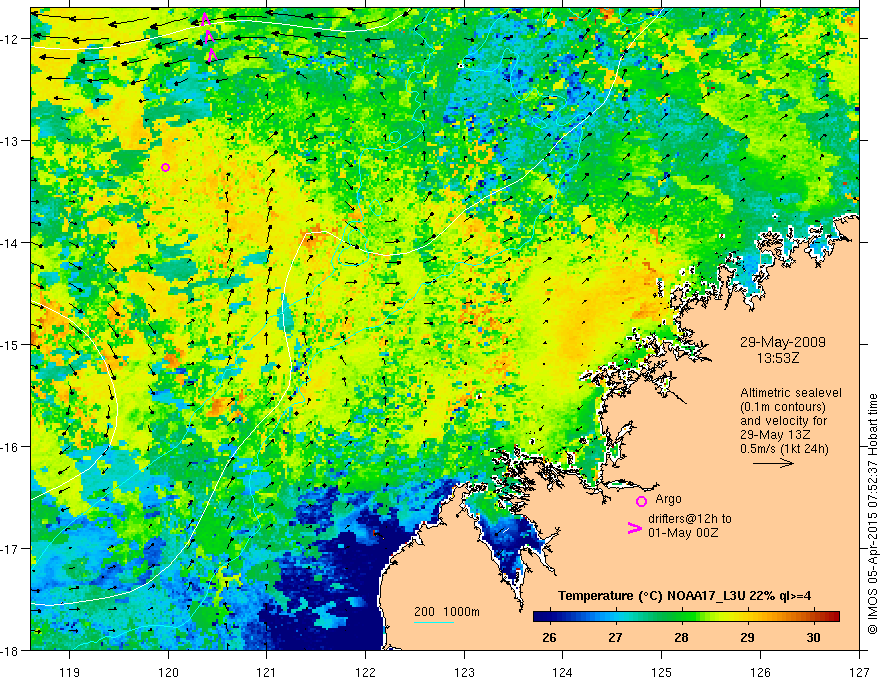Screen dimensions: 880x680
Task: Select the '29-May-2009' date text
Action: (782, 342)
